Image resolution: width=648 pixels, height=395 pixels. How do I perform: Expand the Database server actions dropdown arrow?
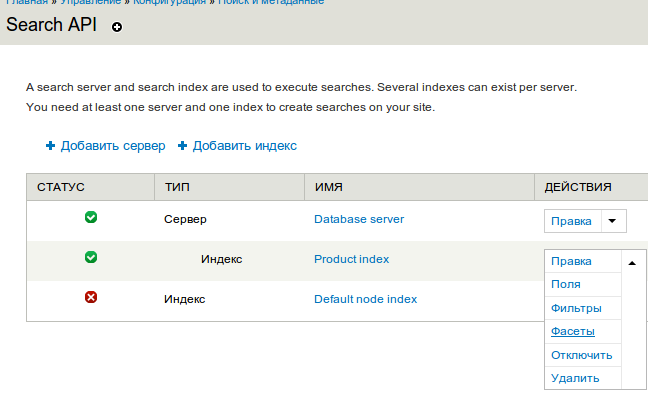(x=612, y=221)
